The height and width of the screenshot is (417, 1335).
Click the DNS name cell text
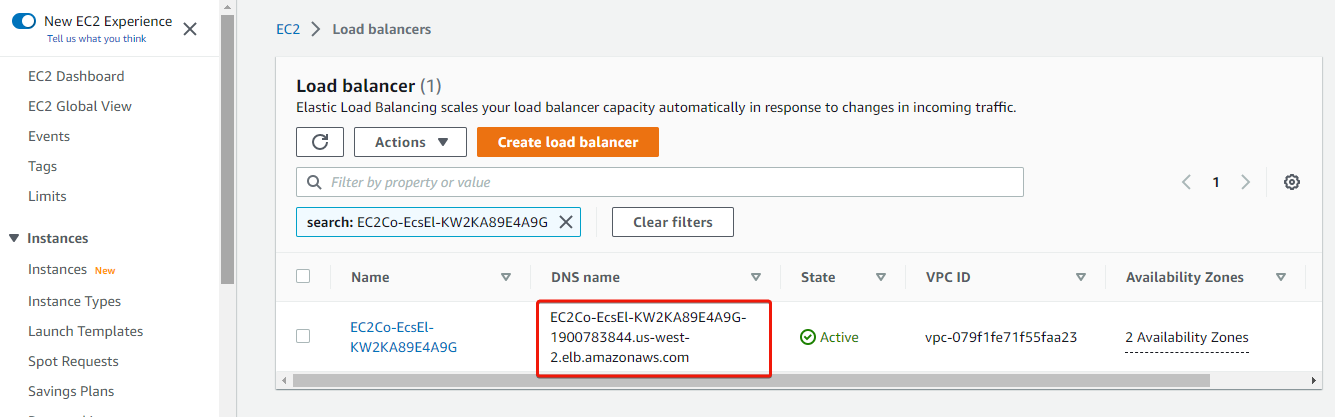[x=648, y=337]
